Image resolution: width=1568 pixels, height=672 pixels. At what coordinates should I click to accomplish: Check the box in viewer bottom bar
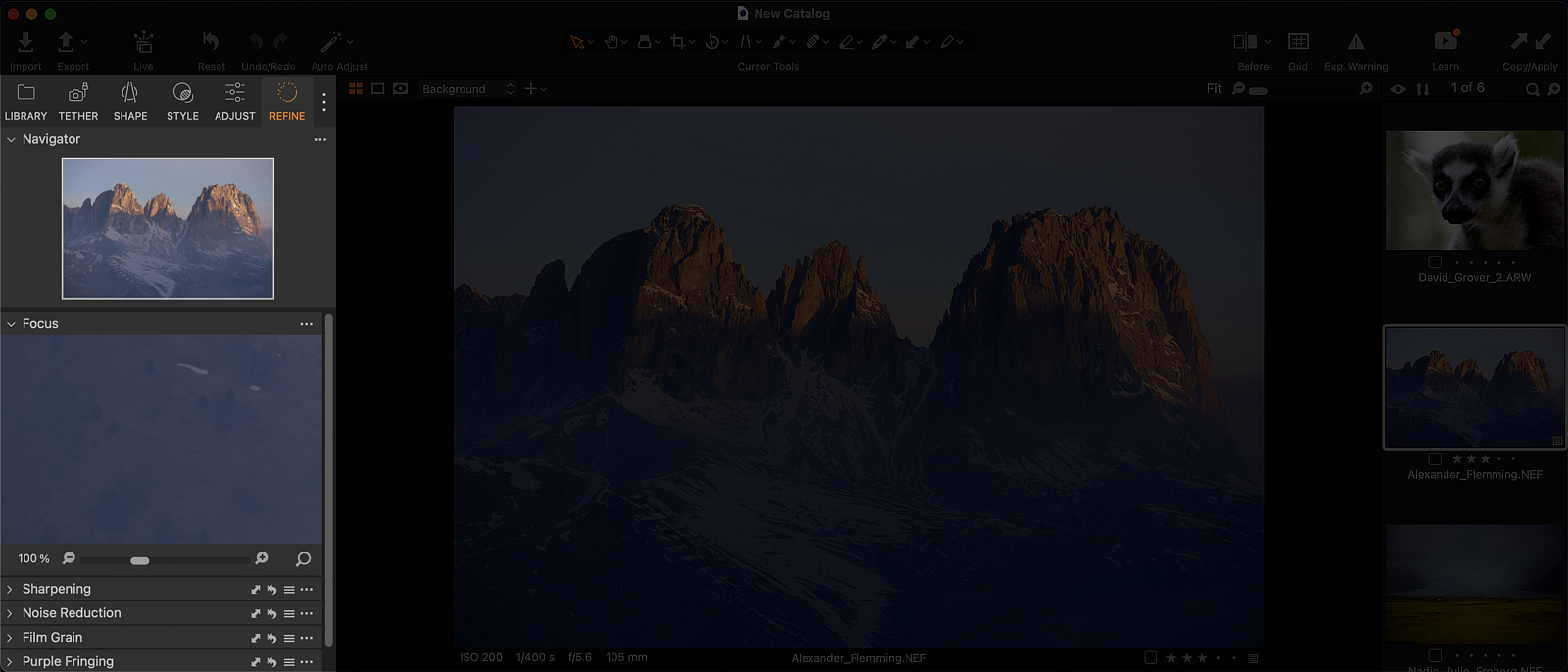(x=1151, y=658)
